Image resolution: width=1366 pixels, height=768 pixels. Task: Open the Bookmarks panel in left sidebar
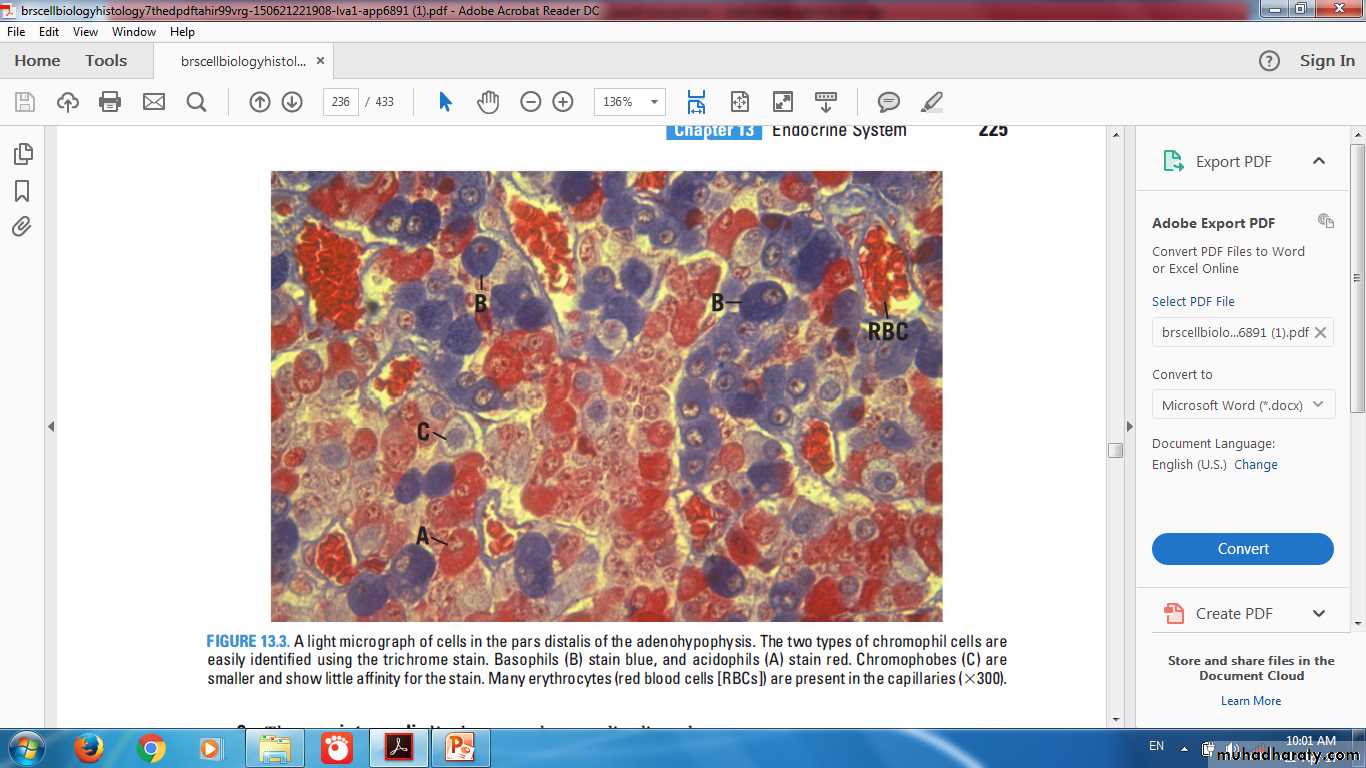pos(22,191)
